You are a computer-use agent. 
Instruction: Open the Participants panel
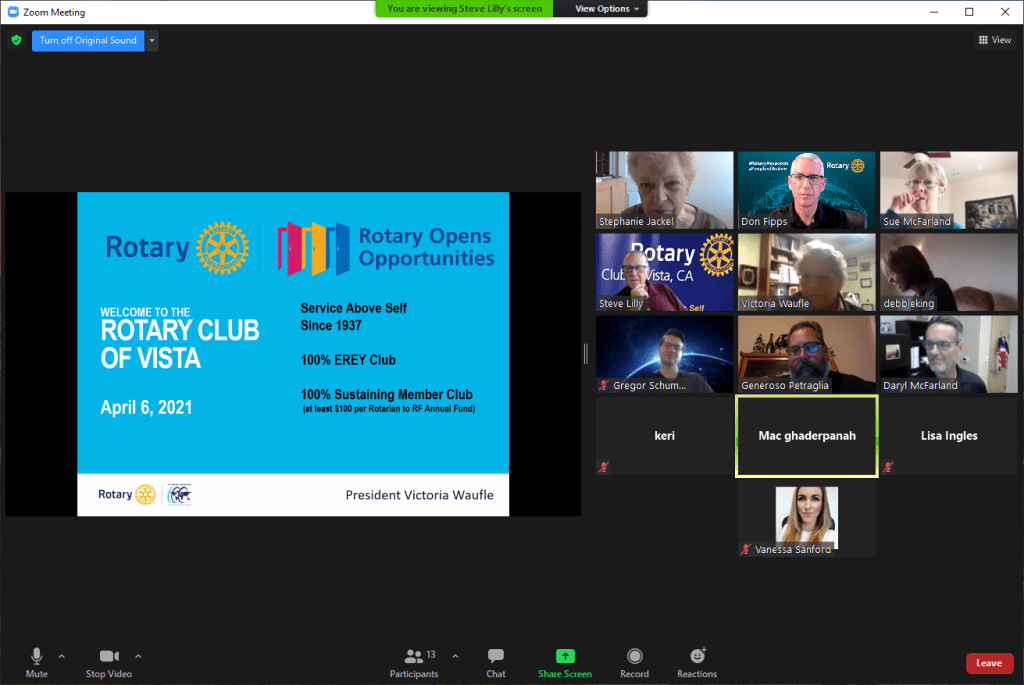(x=413, y=662)
